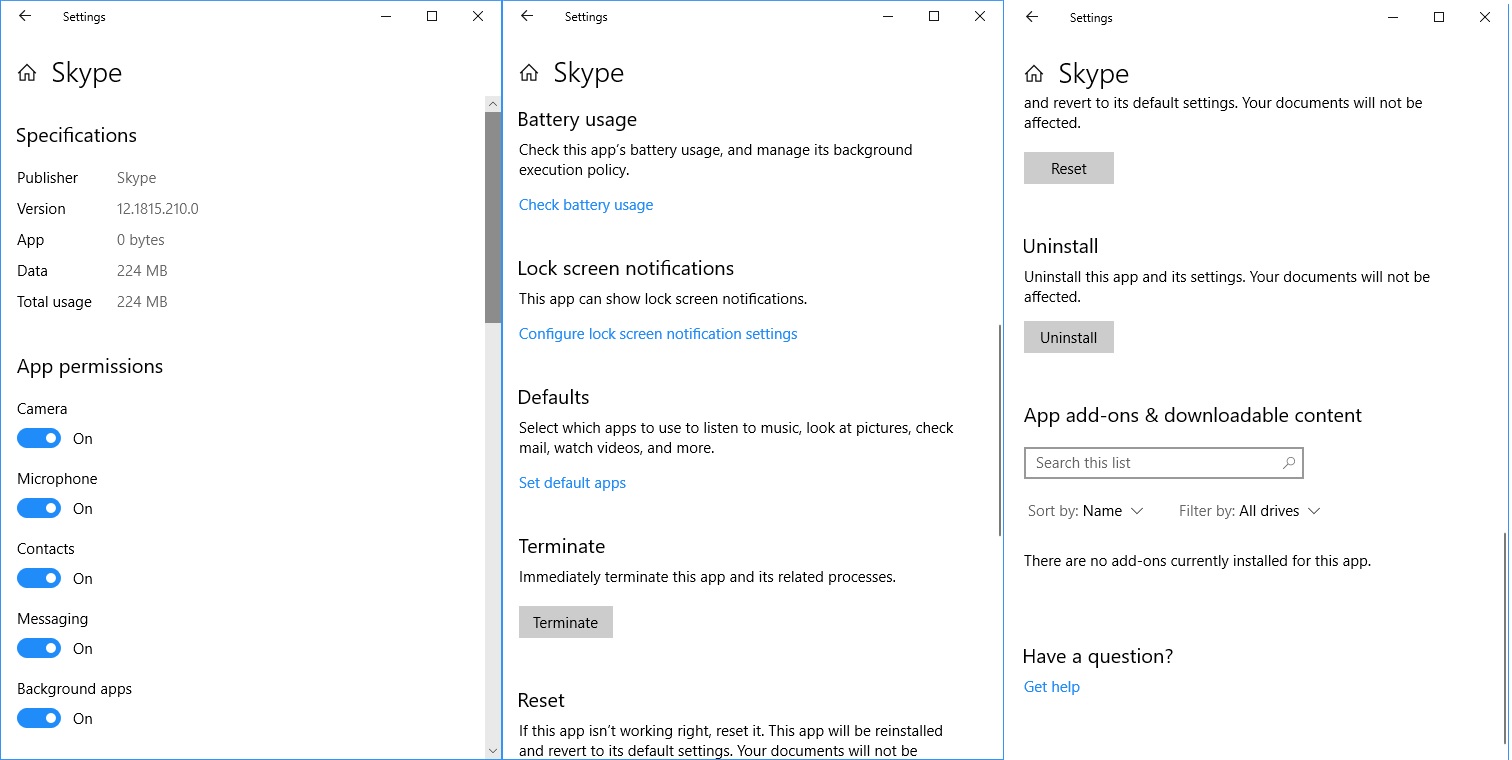Viewport: 1512px width, 760px height.
Task: Click the Terminate button
Action: click(x=566, y=622)
